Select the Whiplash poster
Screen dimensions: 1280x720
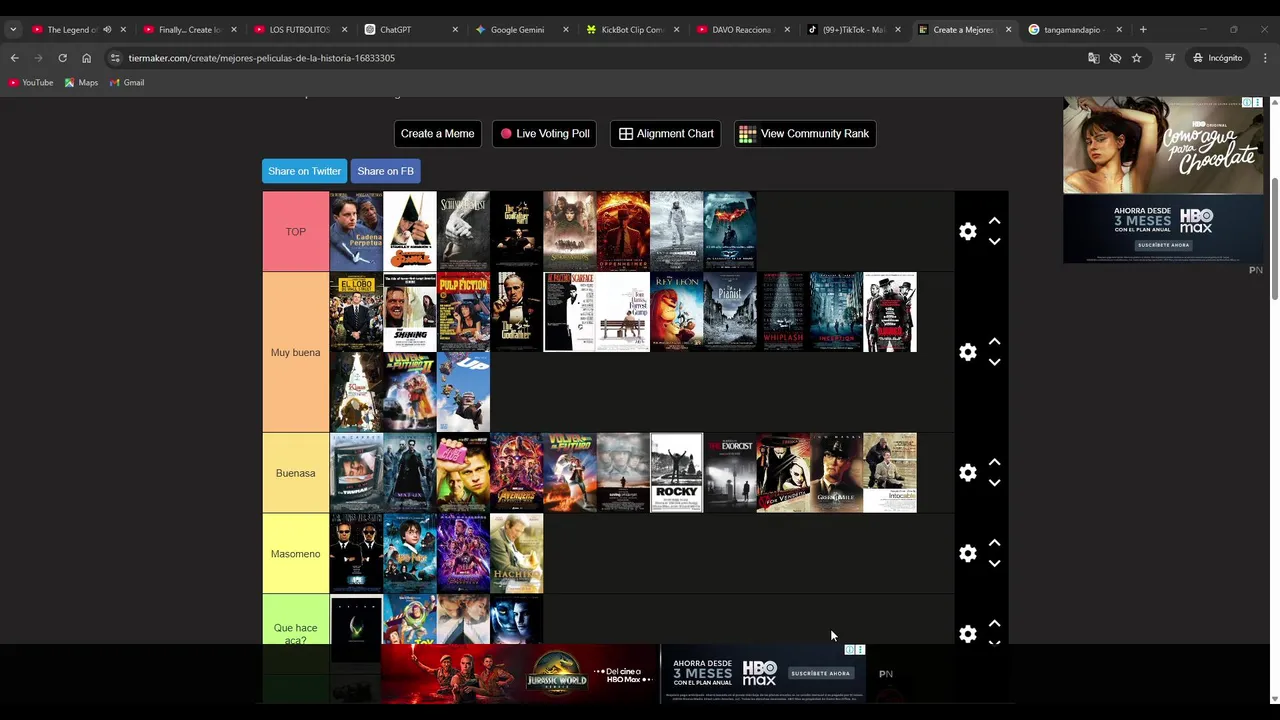(x=783, y=312)
